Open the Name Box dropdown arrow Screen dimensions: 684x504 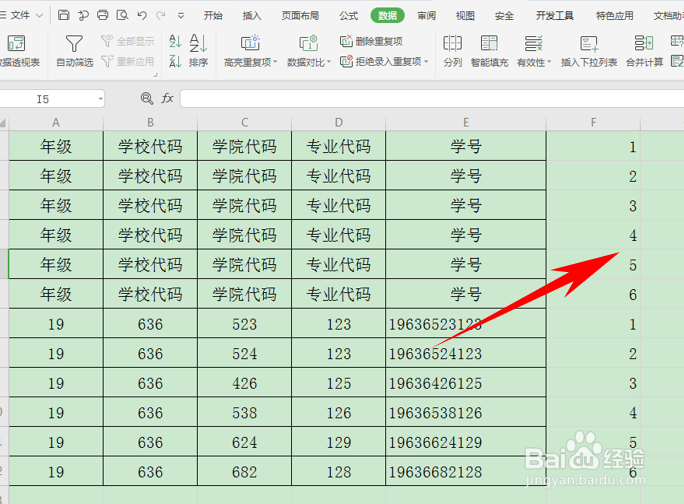tap(100, 99)
